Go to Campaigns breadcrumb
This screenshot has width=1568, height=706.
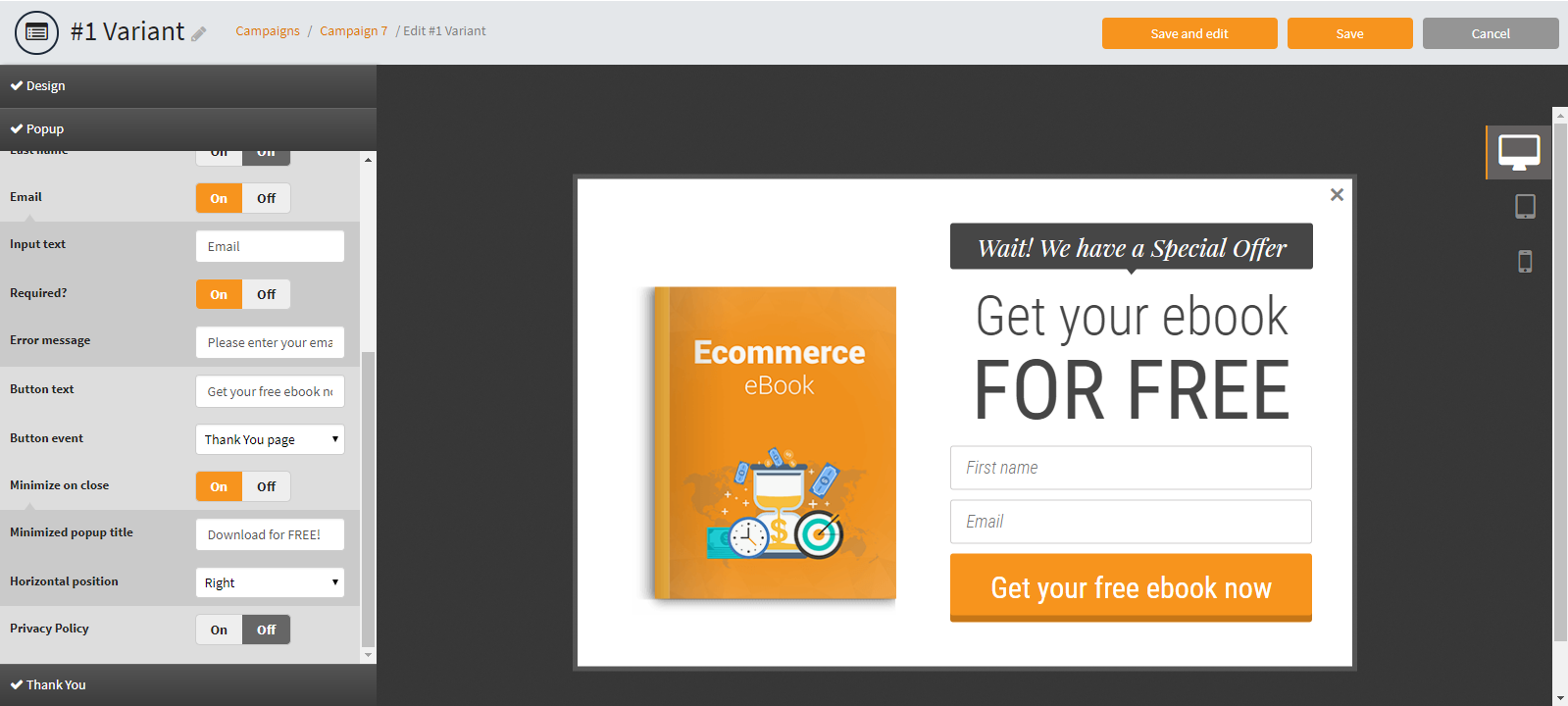coord(268,31)
